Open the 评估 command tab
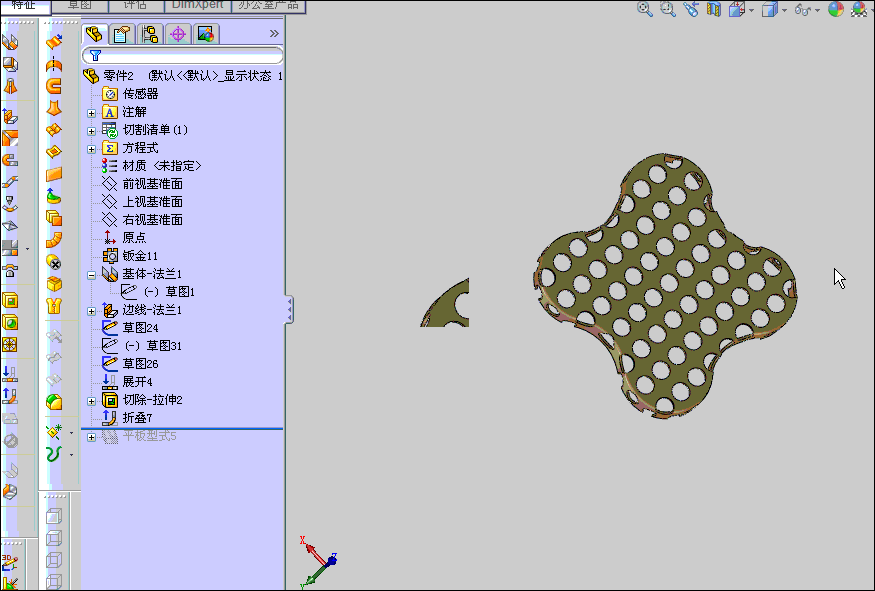This screenshot has height=591, width=875. (136, 5)
